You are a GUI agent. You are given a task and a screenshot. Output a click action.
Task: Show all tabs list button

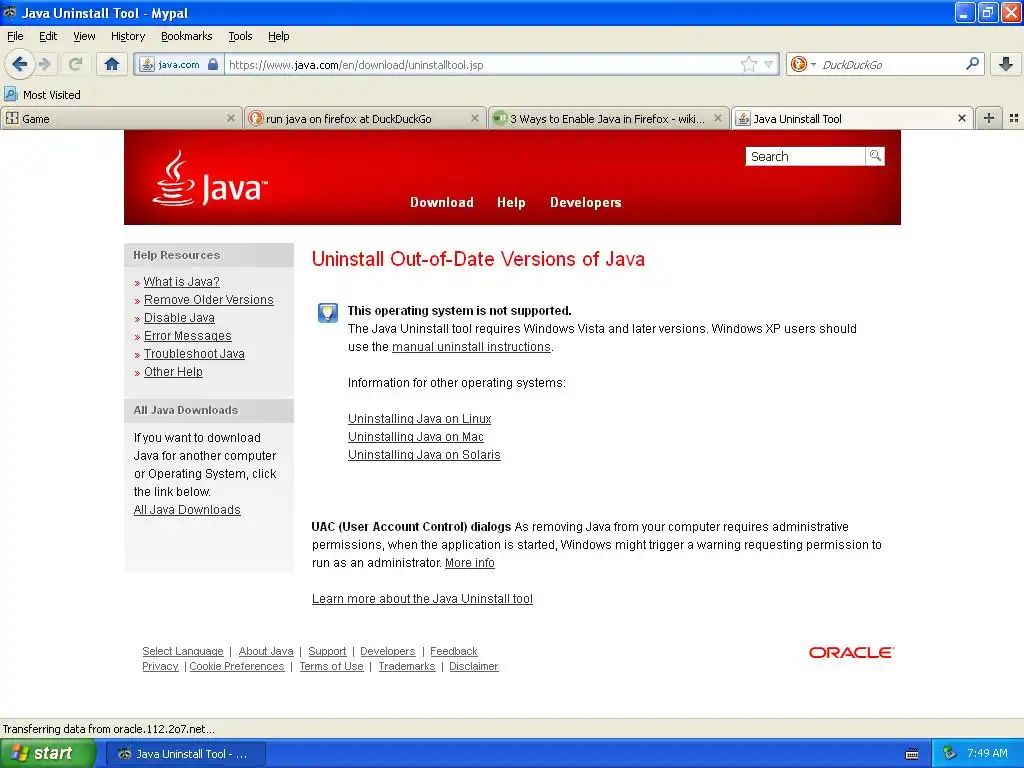(x=1014, y=118)
